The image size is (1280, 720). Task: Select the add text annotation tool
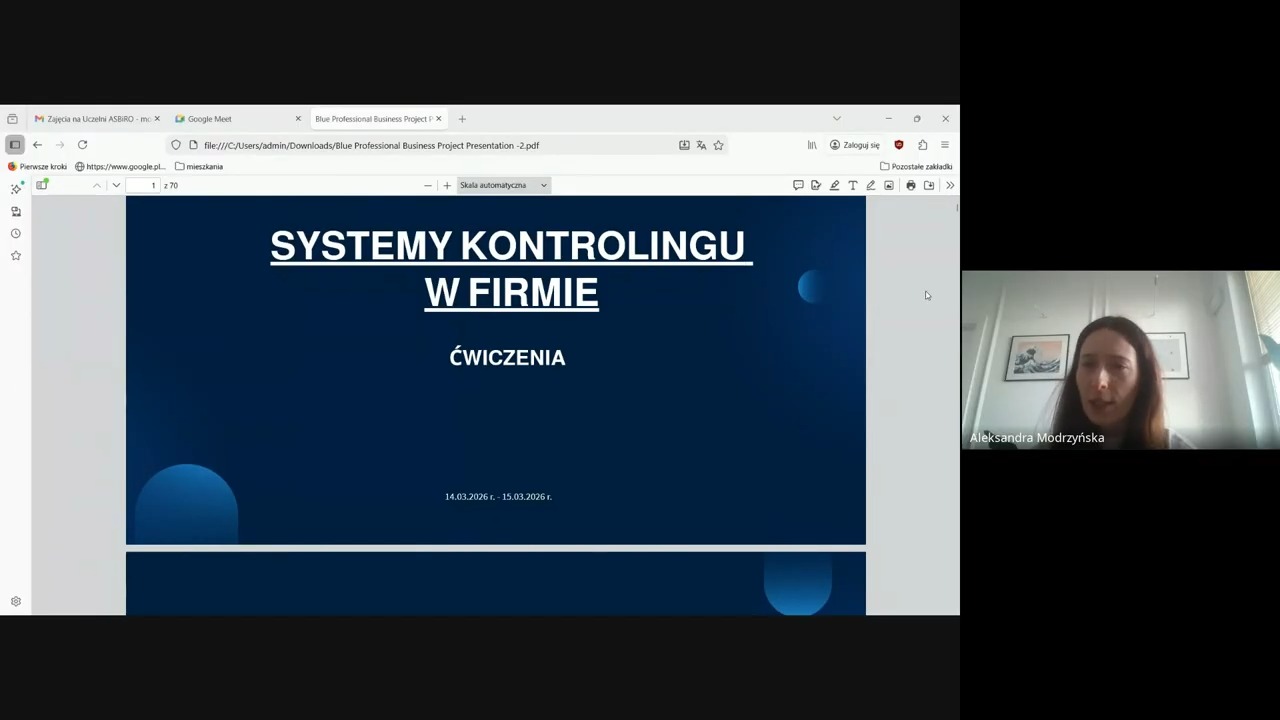coord(852,185)
